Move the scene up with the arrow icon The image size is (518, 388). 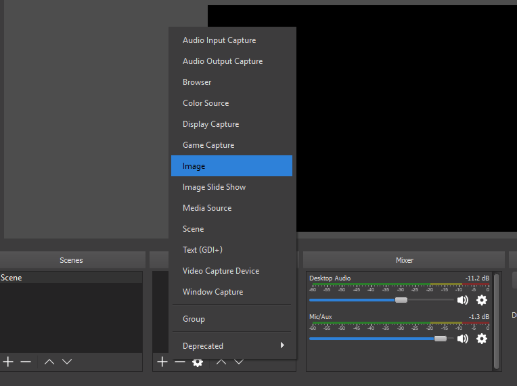(49, 362)
